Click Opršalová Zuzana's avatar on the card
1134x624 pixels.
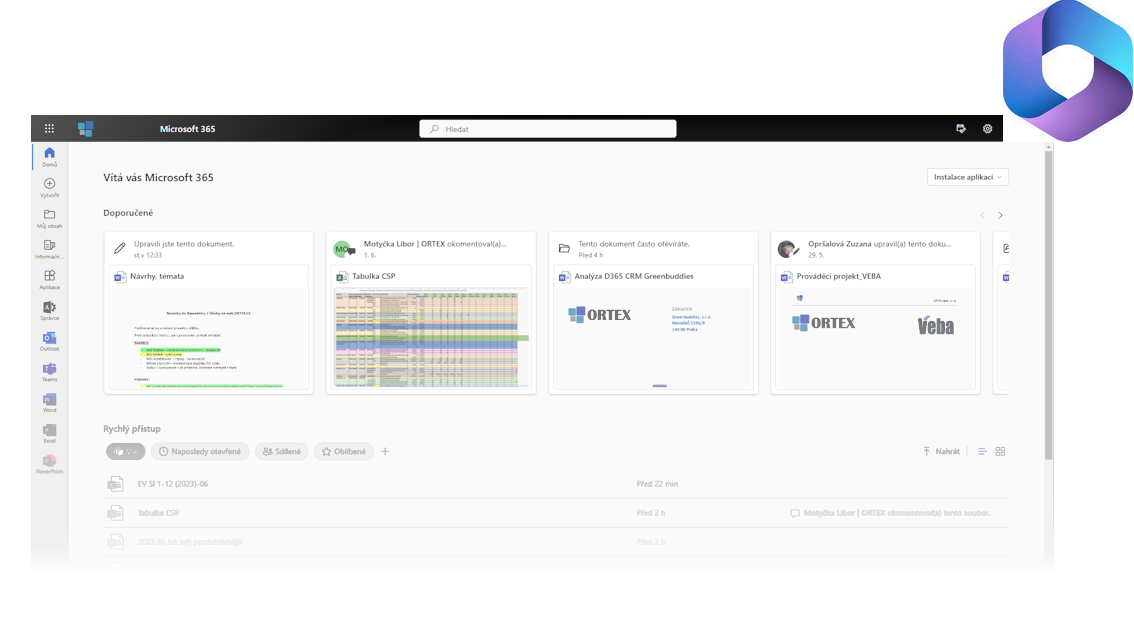coord(788,249)
